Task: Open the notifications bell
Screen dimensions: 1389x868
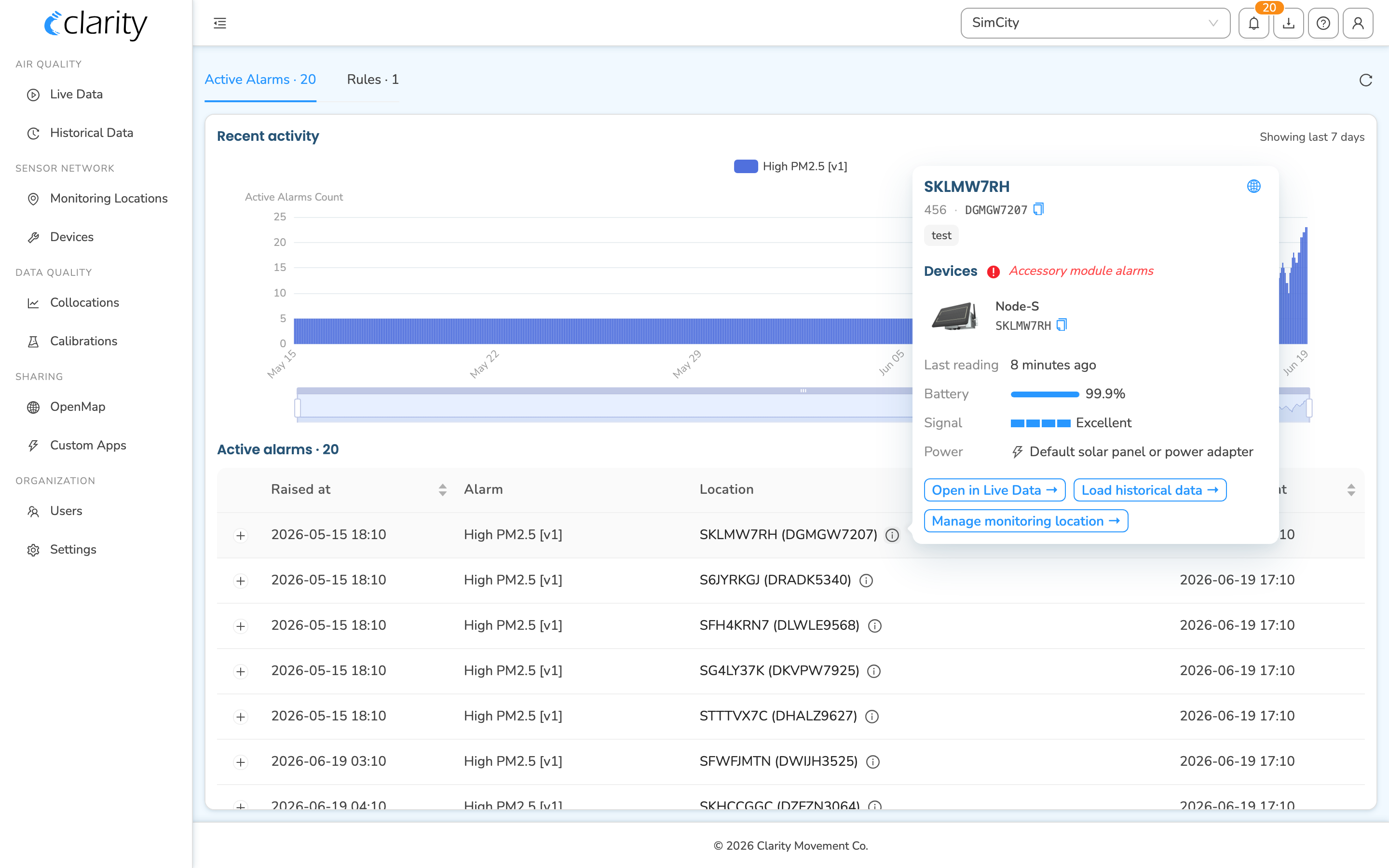Action: coord(1253,23)
